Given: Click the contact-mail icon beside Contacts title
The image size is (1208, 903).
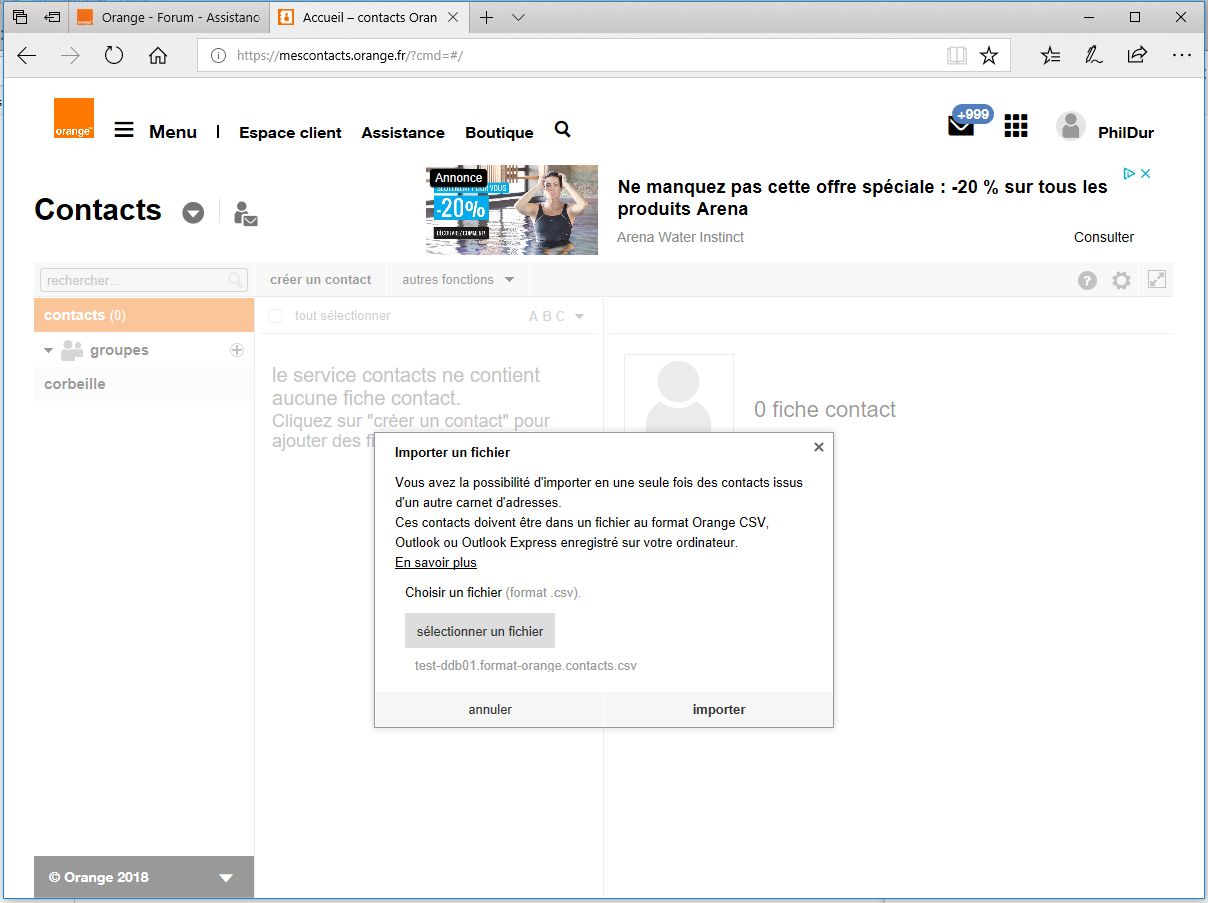Looking at the screenshot, I should pyautogui.click(x=245, y=213).
